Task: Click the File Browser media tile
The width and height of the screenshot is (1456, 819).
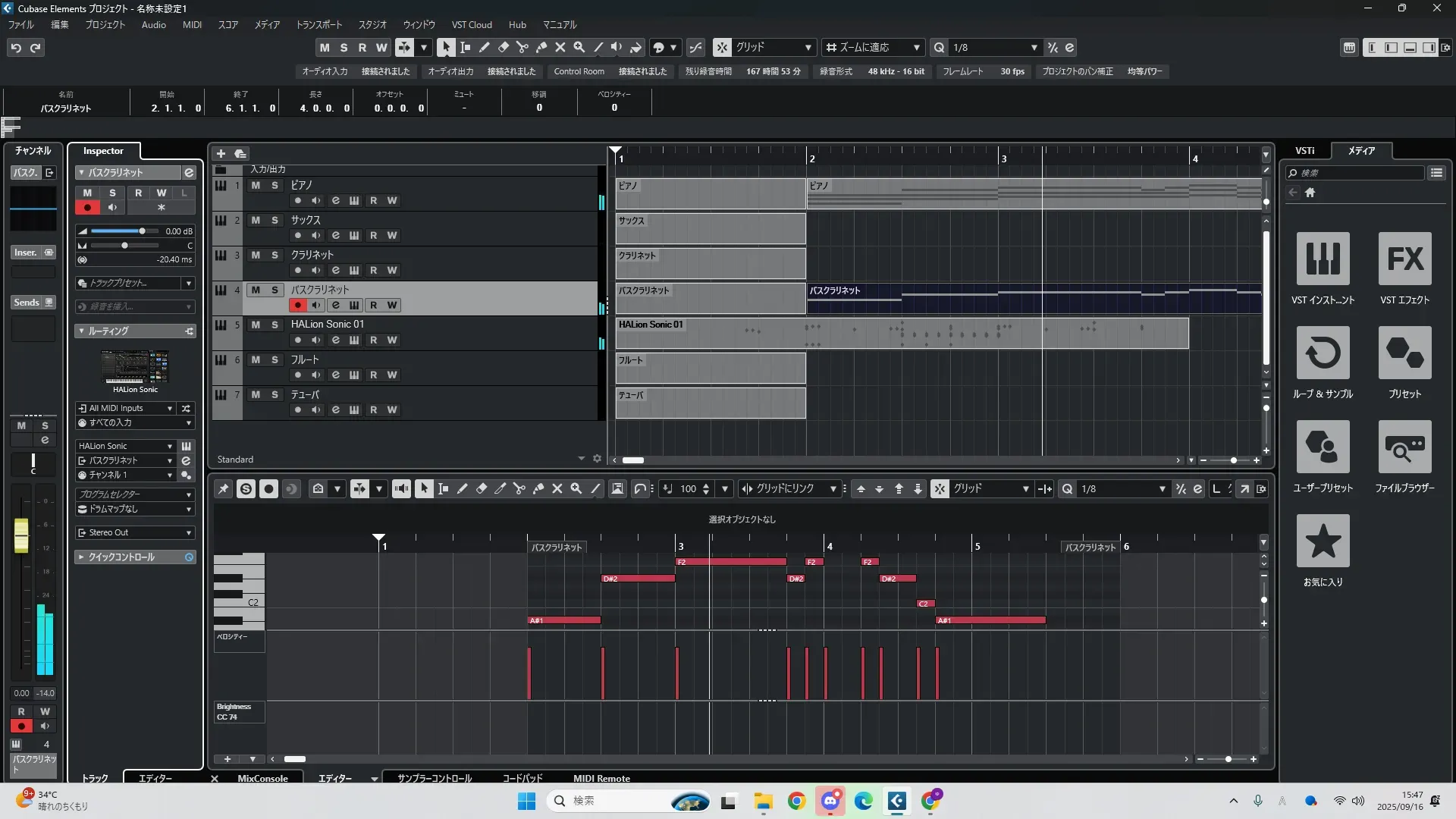Action: pyautogui.click(x=1404, y=447)
